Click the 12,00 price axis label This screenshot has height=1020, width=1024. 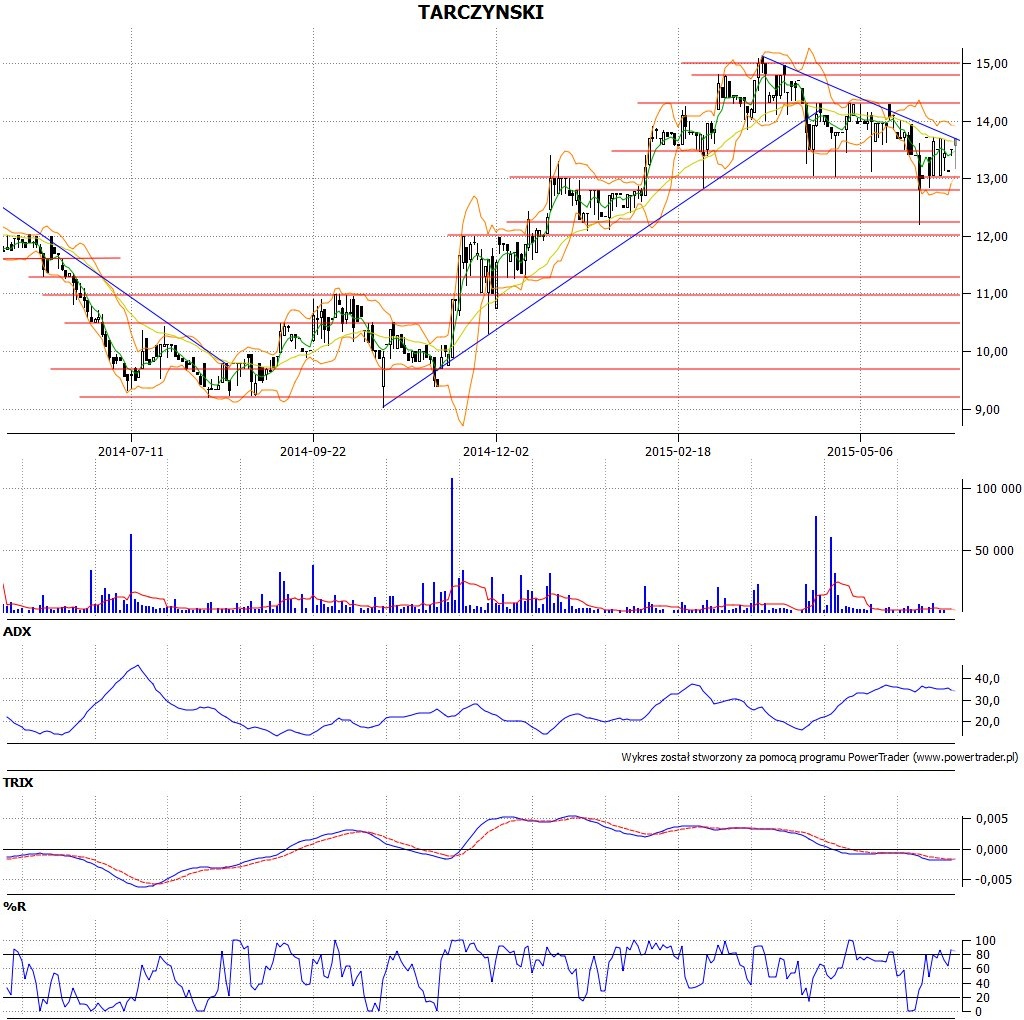click(x=991, y=237)
